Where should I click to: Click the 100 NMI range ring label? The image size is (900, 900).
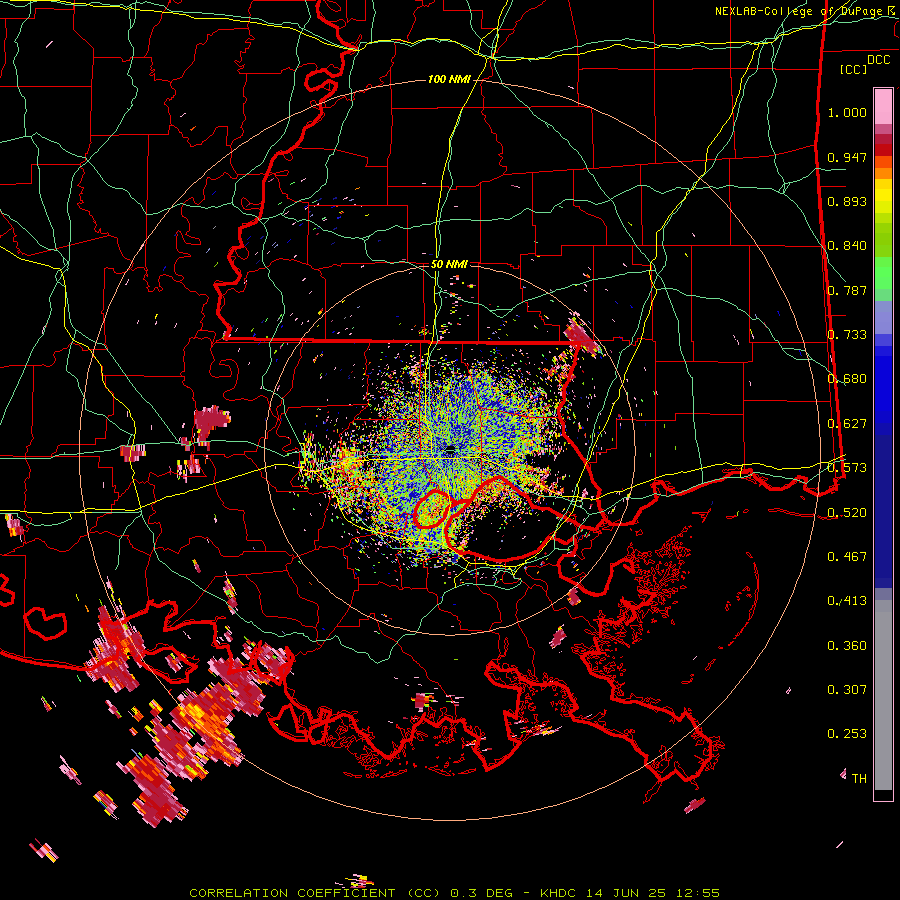449,79
